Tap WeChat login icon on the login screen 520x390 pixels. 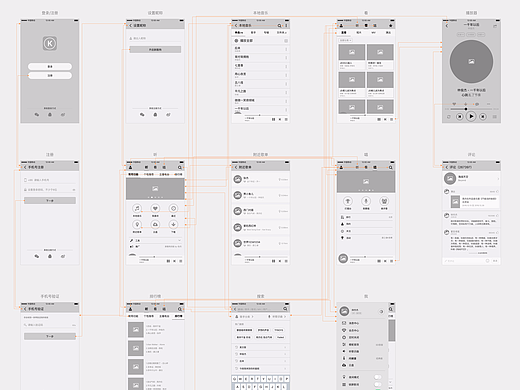(37, 115)
